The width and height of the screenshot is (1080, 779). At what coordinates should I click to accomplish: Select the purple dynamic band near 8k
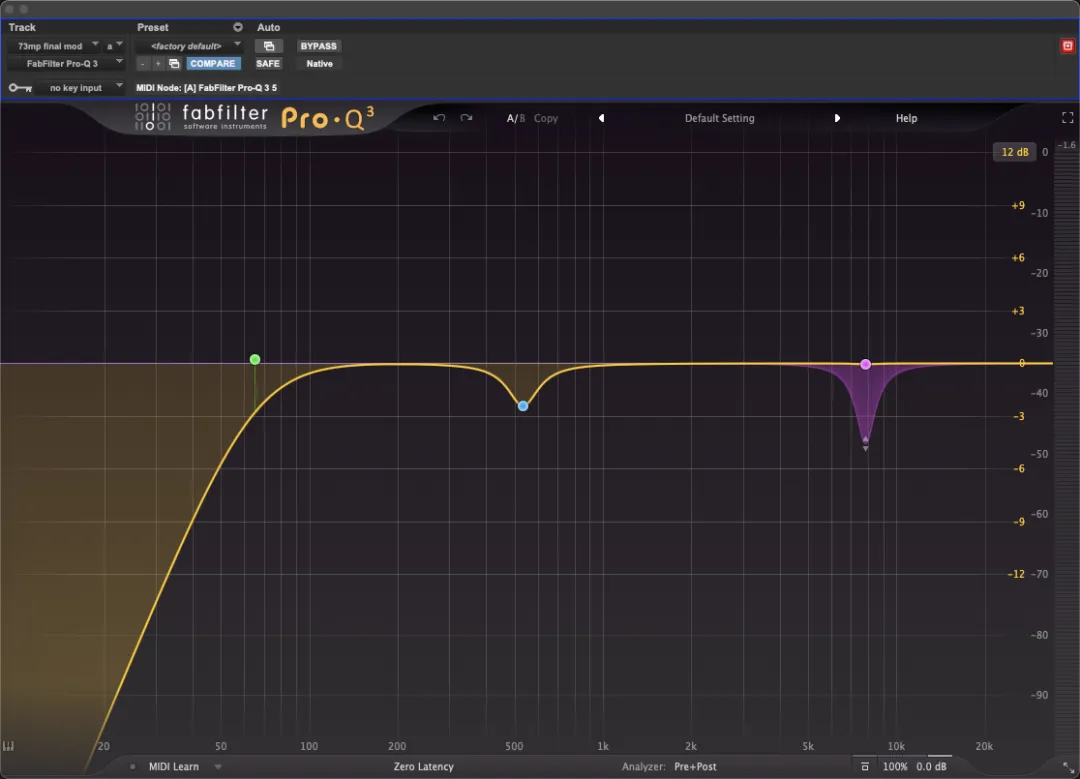[865, 364]
